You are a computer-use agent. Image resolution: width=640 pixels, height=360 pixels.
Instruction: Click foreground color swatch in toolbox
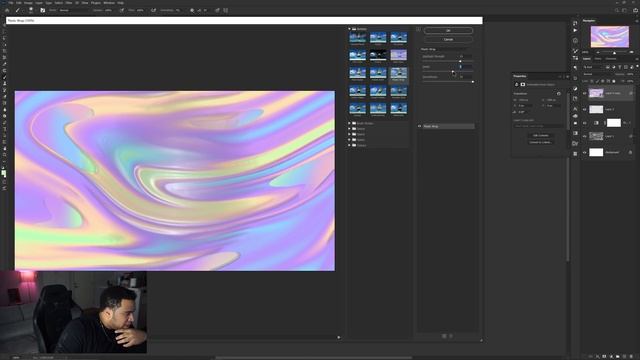pos(3,172)
